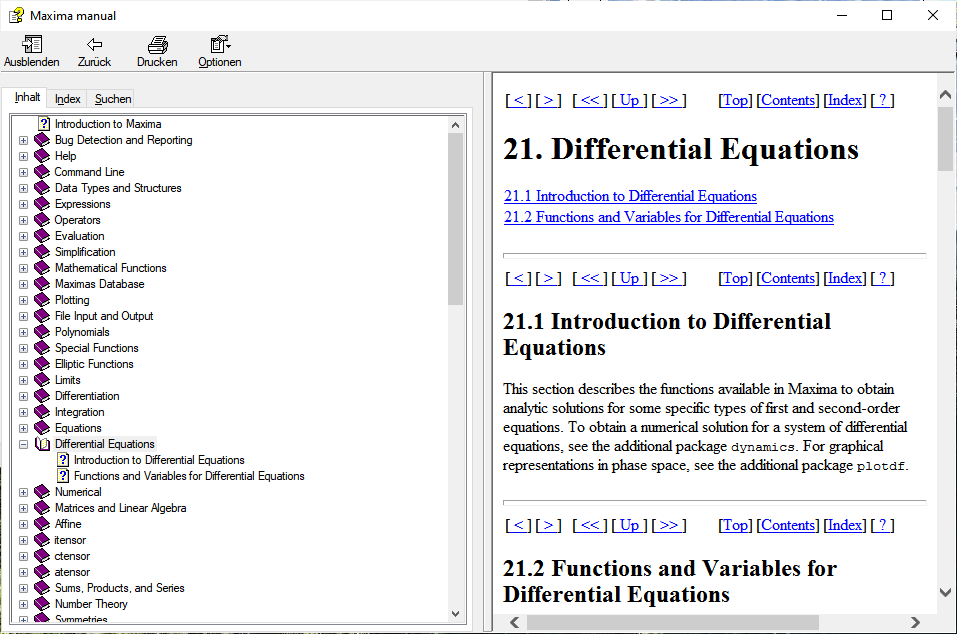
Task: Click the Introduction to Maxima page icon
Action: 44,124
